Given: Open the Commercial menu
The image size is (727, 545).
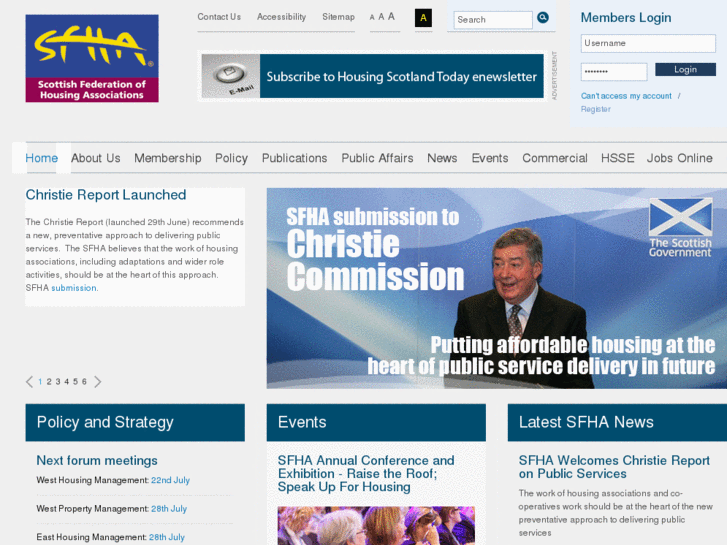Looking at the screenshot, I should tap(555, 158).
